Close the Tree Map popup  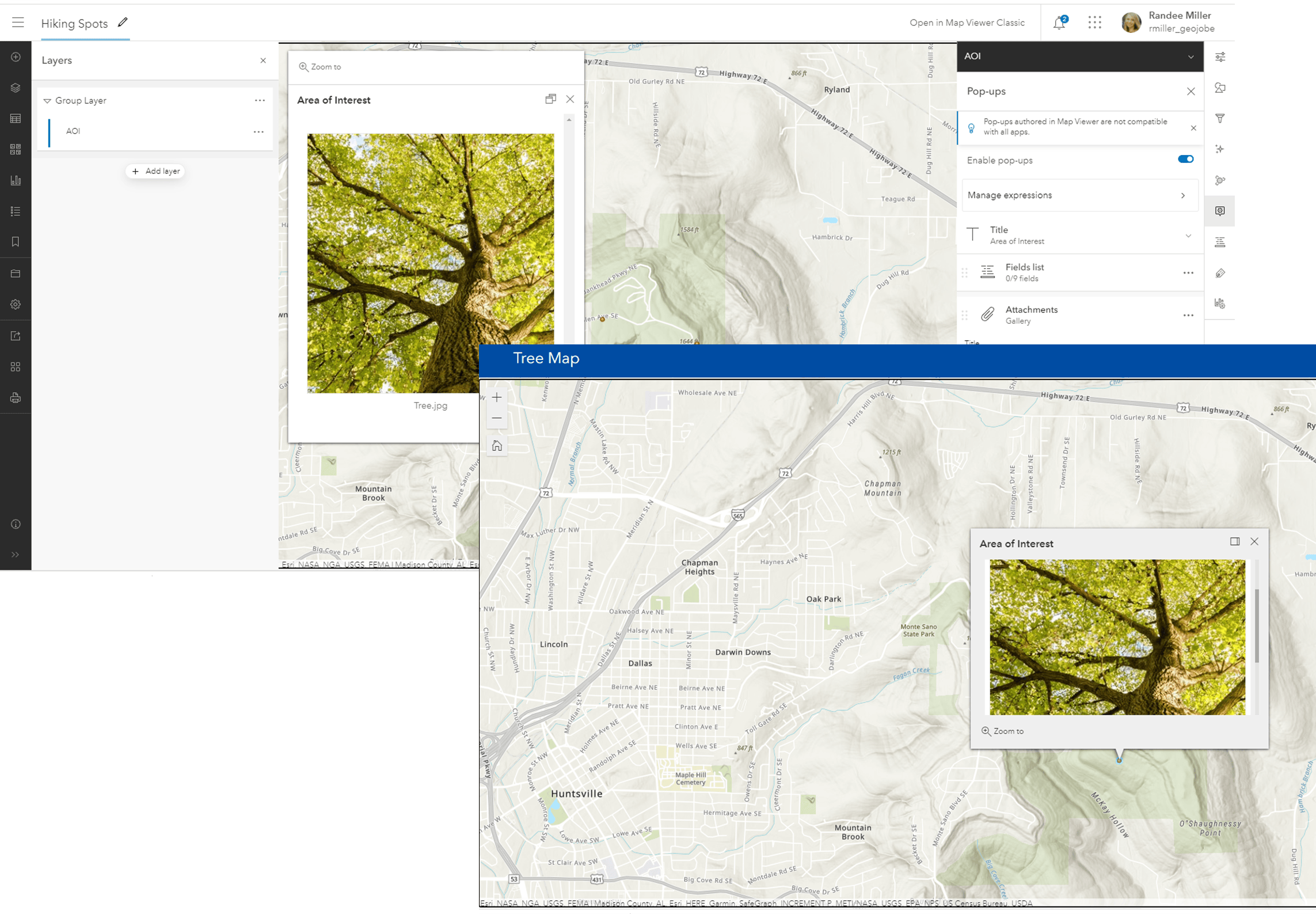pos(1254,541)
